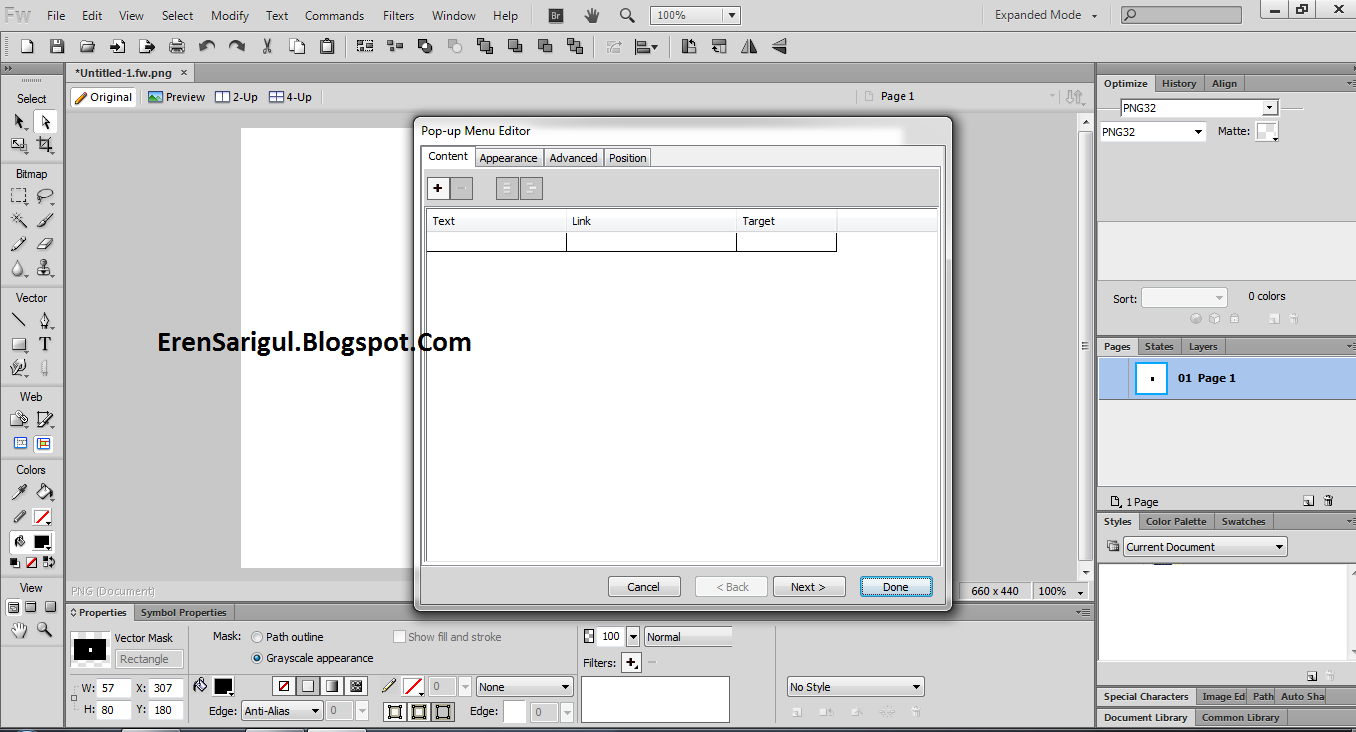The height and width of the screenshot is (732, 1356).
Task: Select the Magic Wand tool
Action: 19,220
